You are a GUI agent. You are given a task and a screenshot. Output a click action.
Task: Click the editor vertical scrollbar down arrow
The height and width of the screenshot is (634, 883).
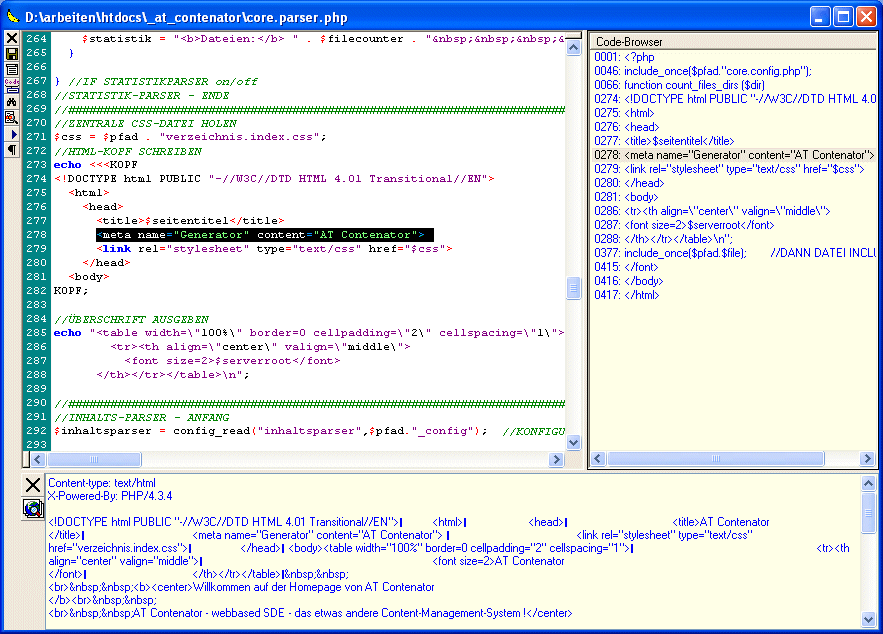click(573, 443)
